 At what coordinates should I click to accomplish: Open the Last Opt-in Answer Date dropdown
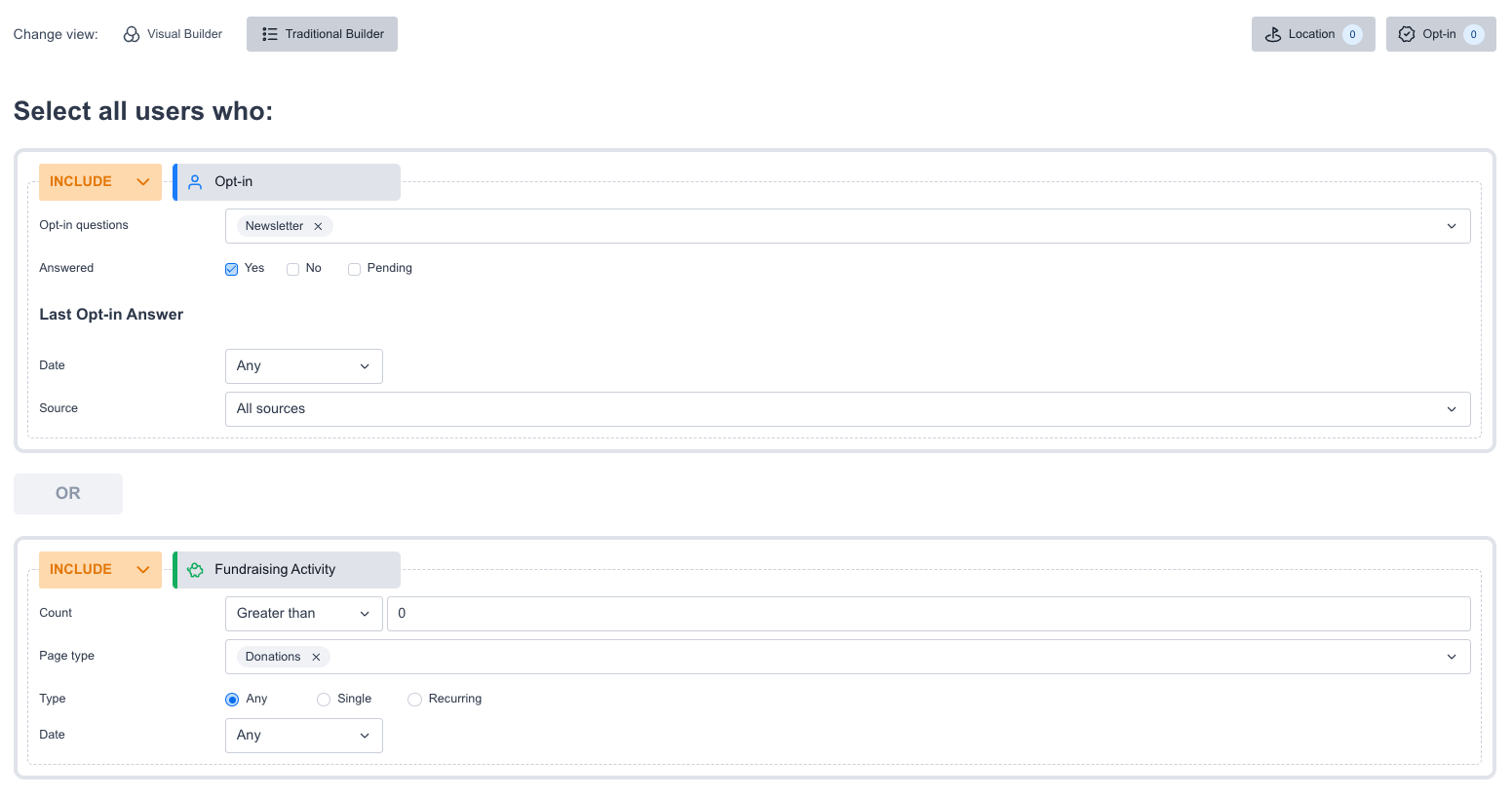[303, 366]
